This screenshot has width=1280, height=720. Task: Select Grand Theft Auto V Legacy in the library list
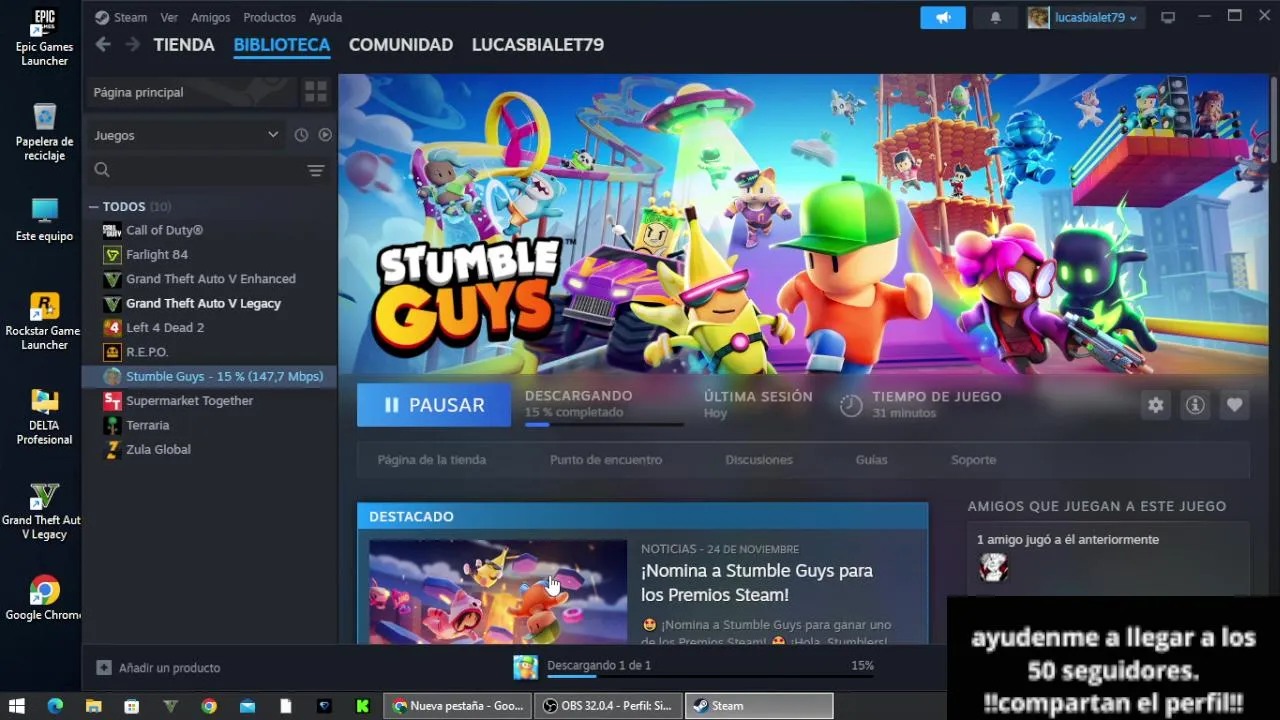tap(203, 303)
